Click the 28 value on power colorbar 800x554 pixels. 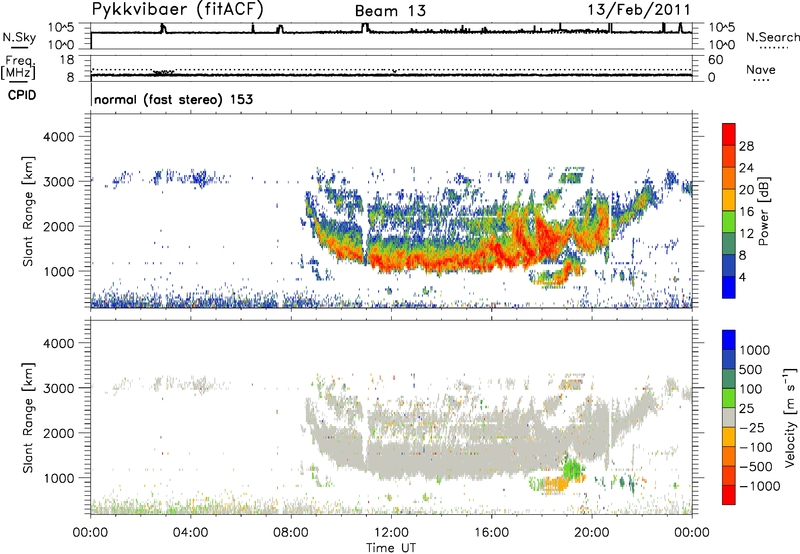click(746, 146)
